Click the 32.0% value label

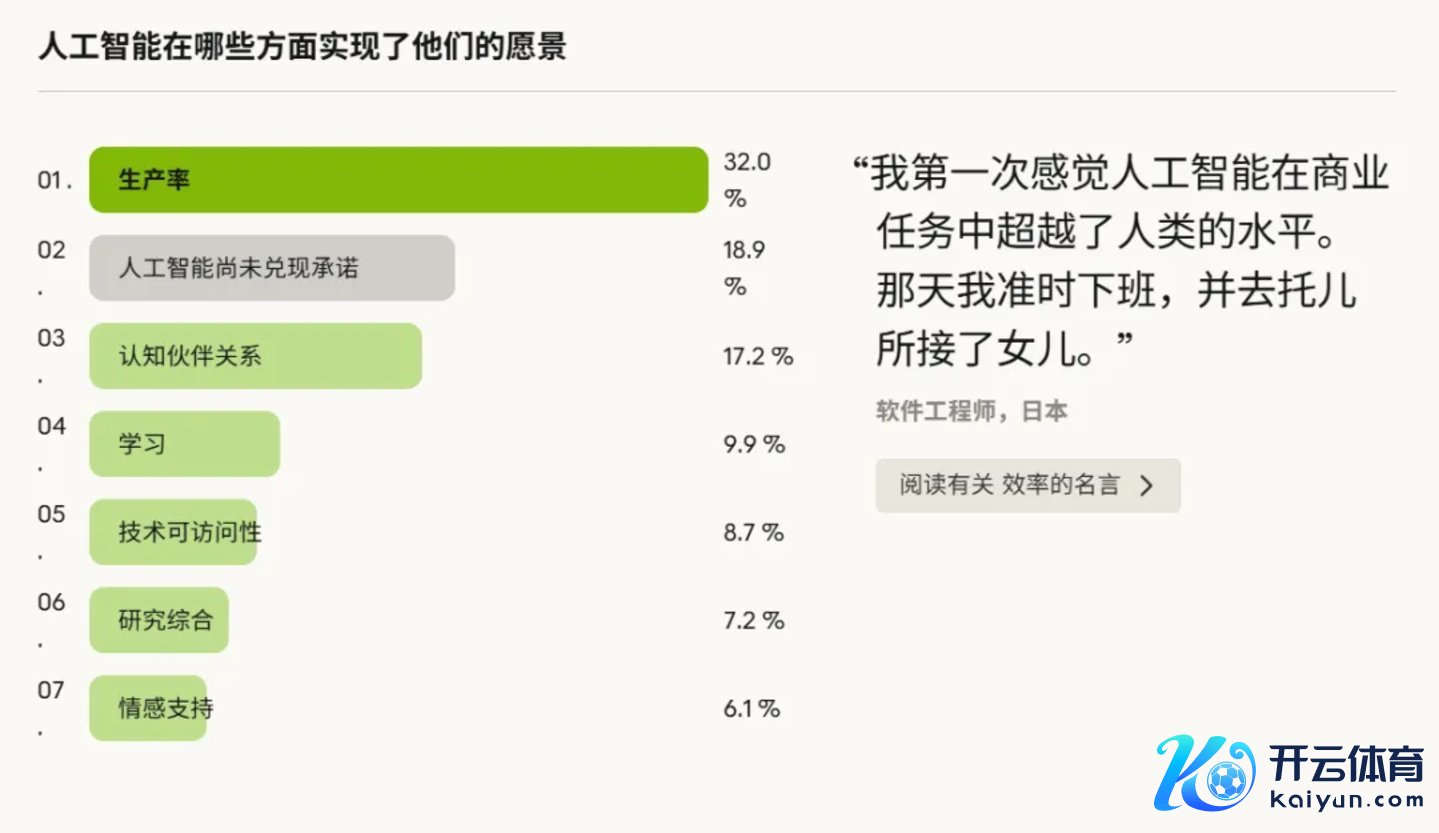[x=746, y=180]
